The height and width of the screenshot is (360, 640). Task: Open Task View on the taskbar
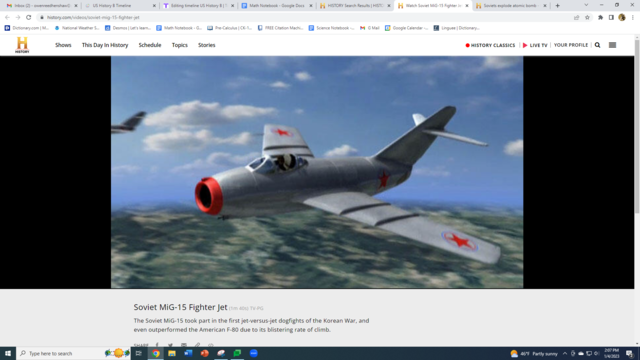click(139, 353)
